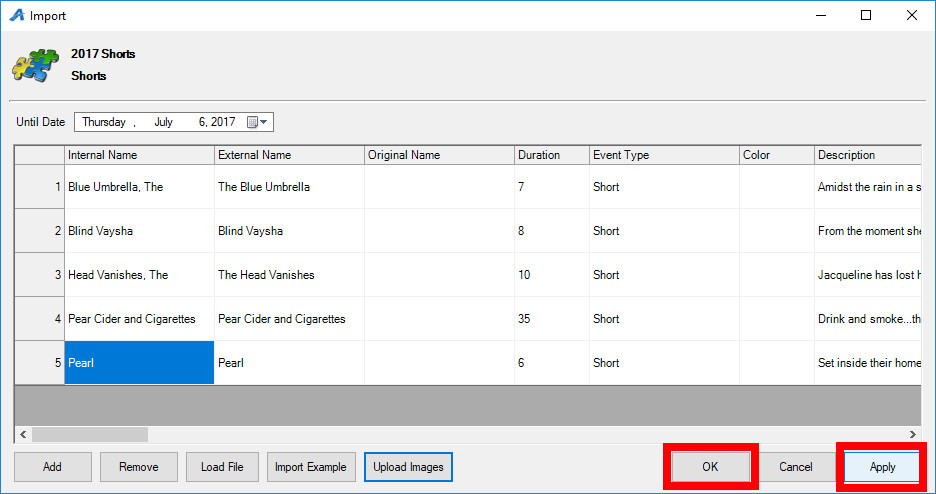Open the Until Date calendar dropdown
The width and height of the screenshot is (936, 494).
pos(257,122)
